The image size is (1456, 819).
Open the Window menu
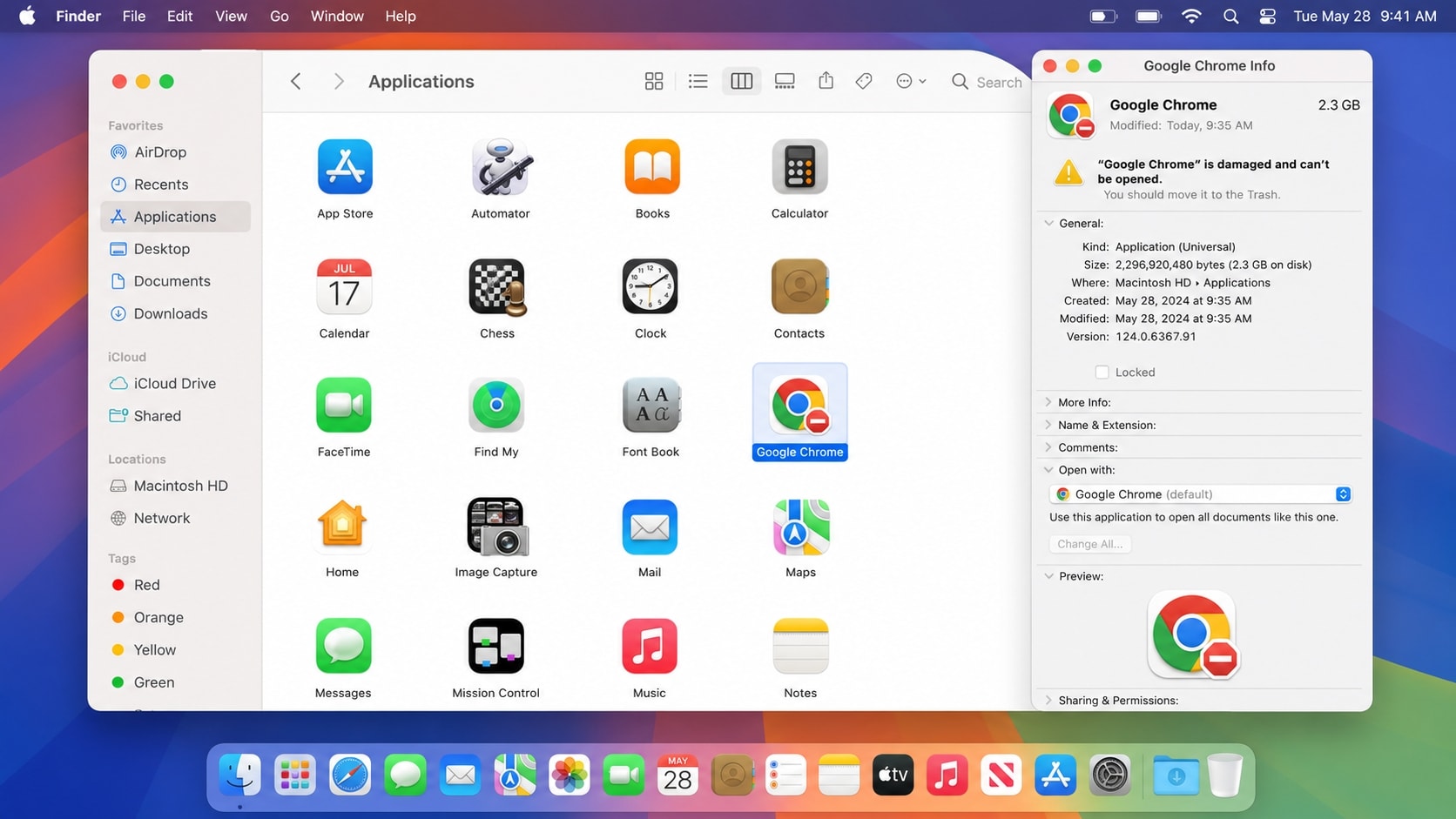[x=337, y=16]
